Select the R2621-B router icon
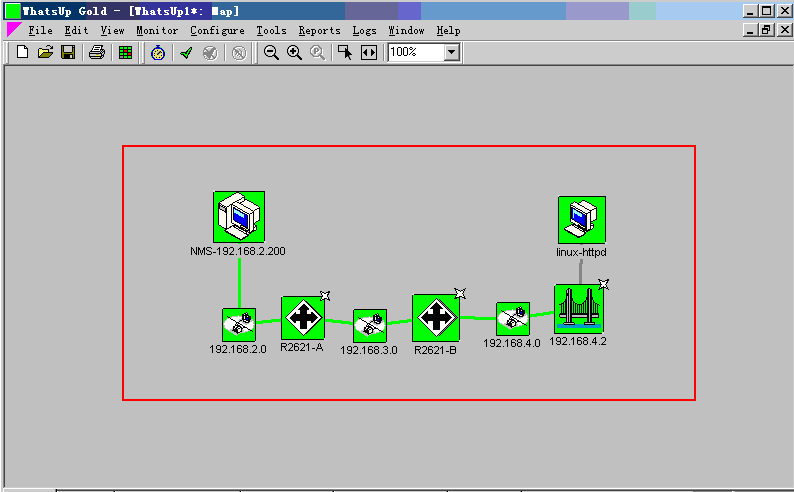 point(436,318)
